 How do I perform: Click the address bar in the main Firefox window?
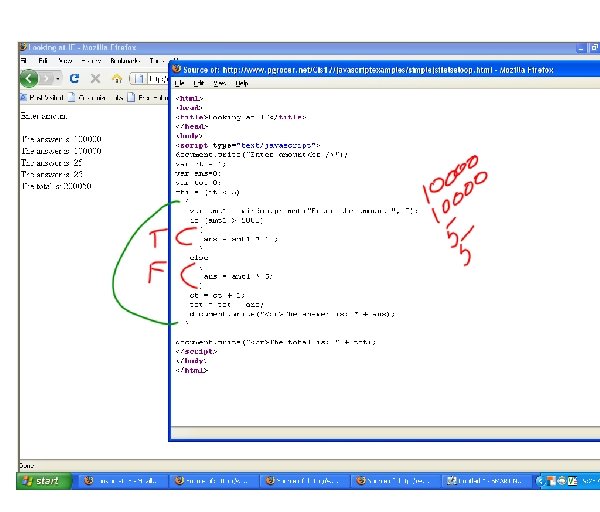(149, 79)
